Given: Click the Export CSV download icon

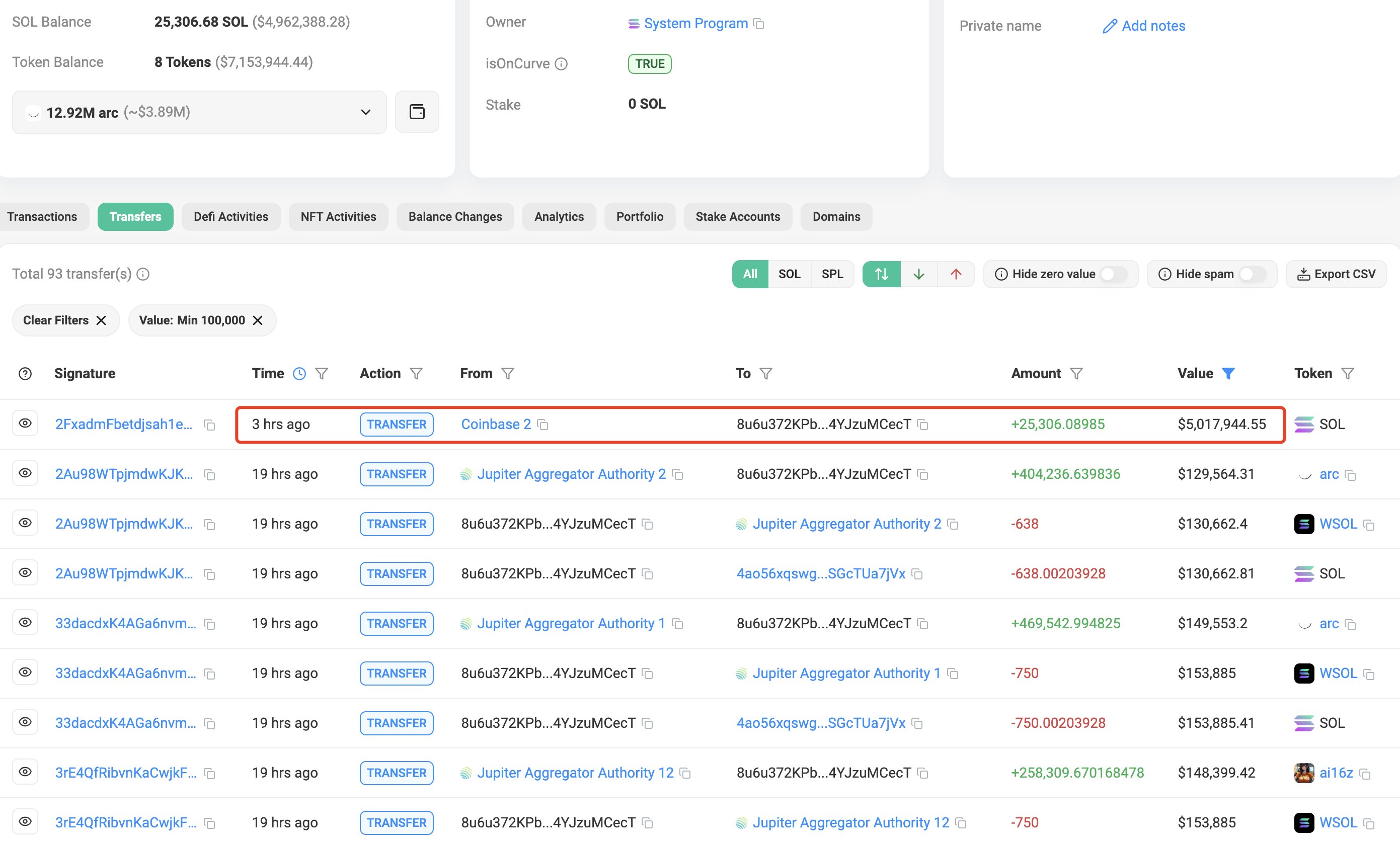Looking at the screenshot, I should pos(1303,274).
